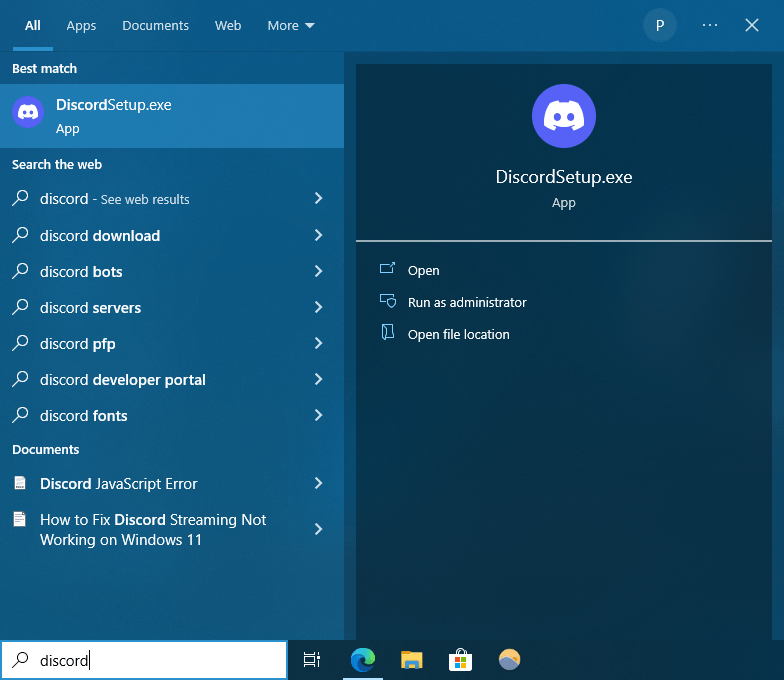Expand the More filter dropdown
This screenshot has height=680, width=784.
click(x=290, y=26)
